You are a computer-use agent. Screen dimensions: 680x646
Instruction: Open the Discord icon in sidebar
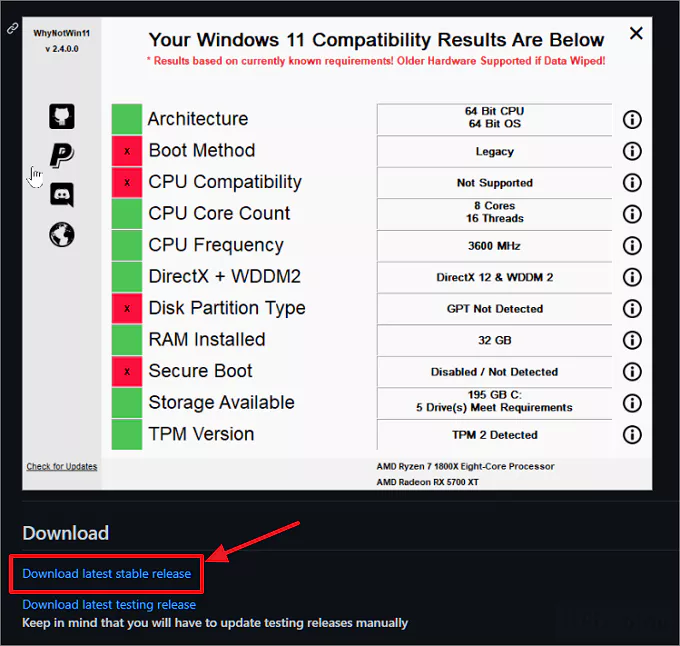click(x=62, y=195)
